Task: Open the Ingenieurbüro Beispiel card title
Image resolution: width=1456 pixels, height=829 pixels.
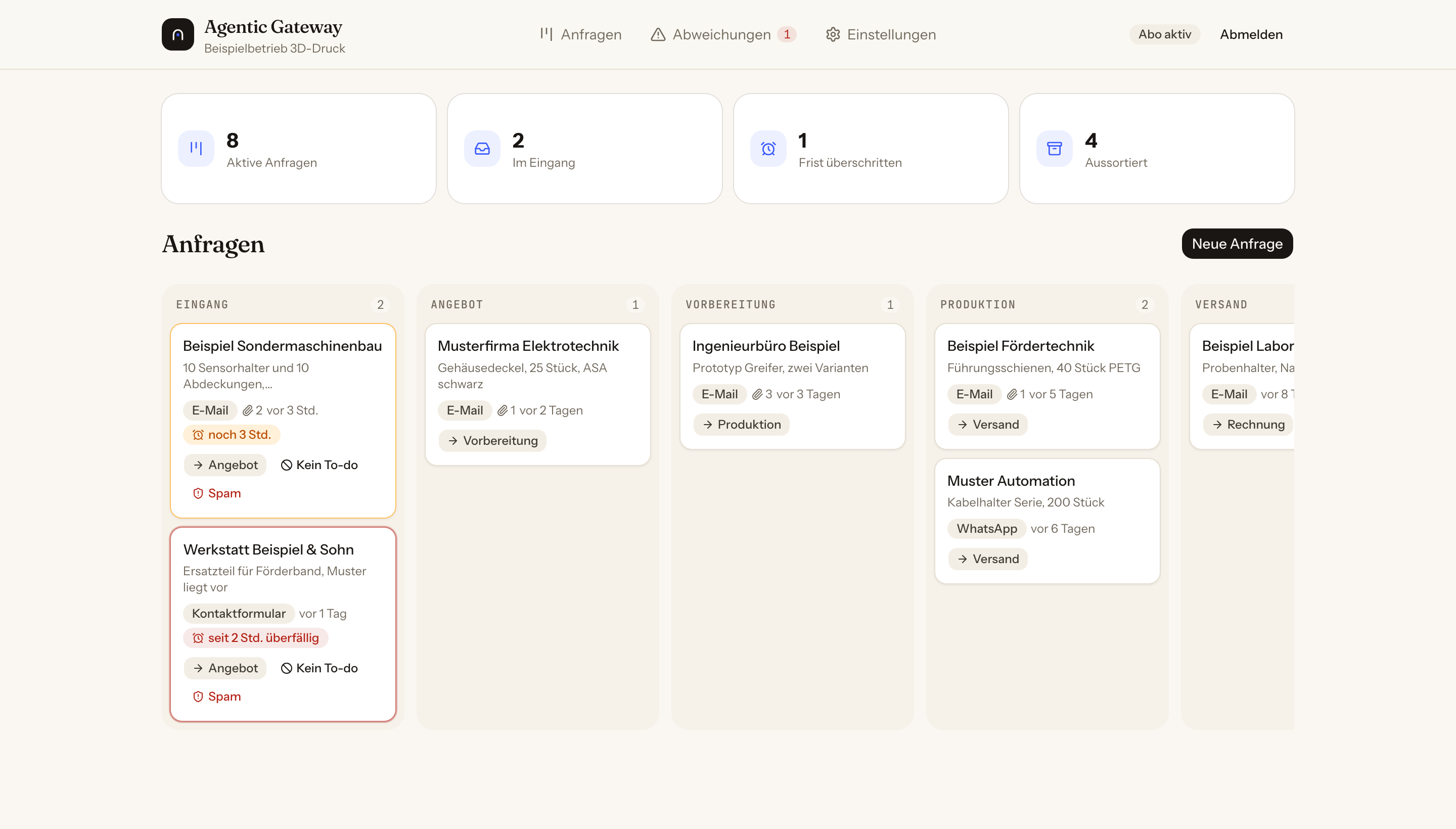Action: (x=766, y=346)
